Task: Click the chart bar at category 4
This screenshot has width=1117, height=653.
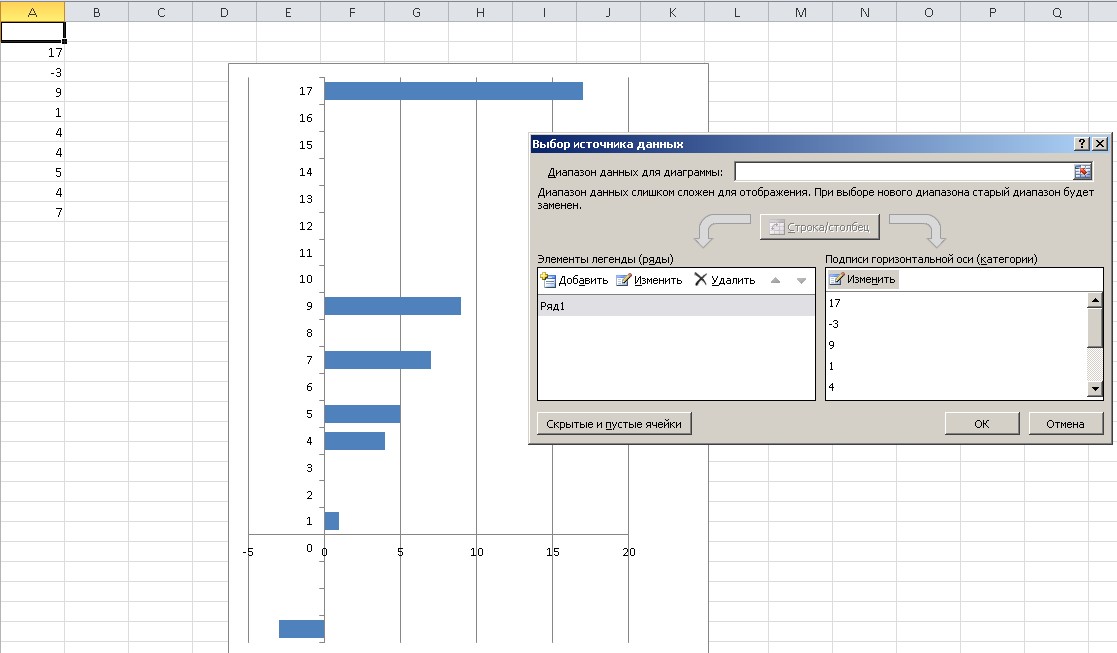Action: click(x=355, y=441)
